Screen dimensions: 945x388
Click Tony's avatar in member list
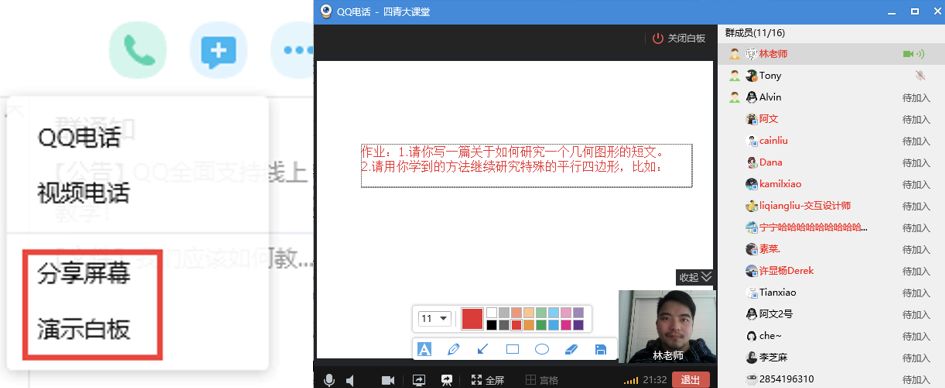point(752,75)
